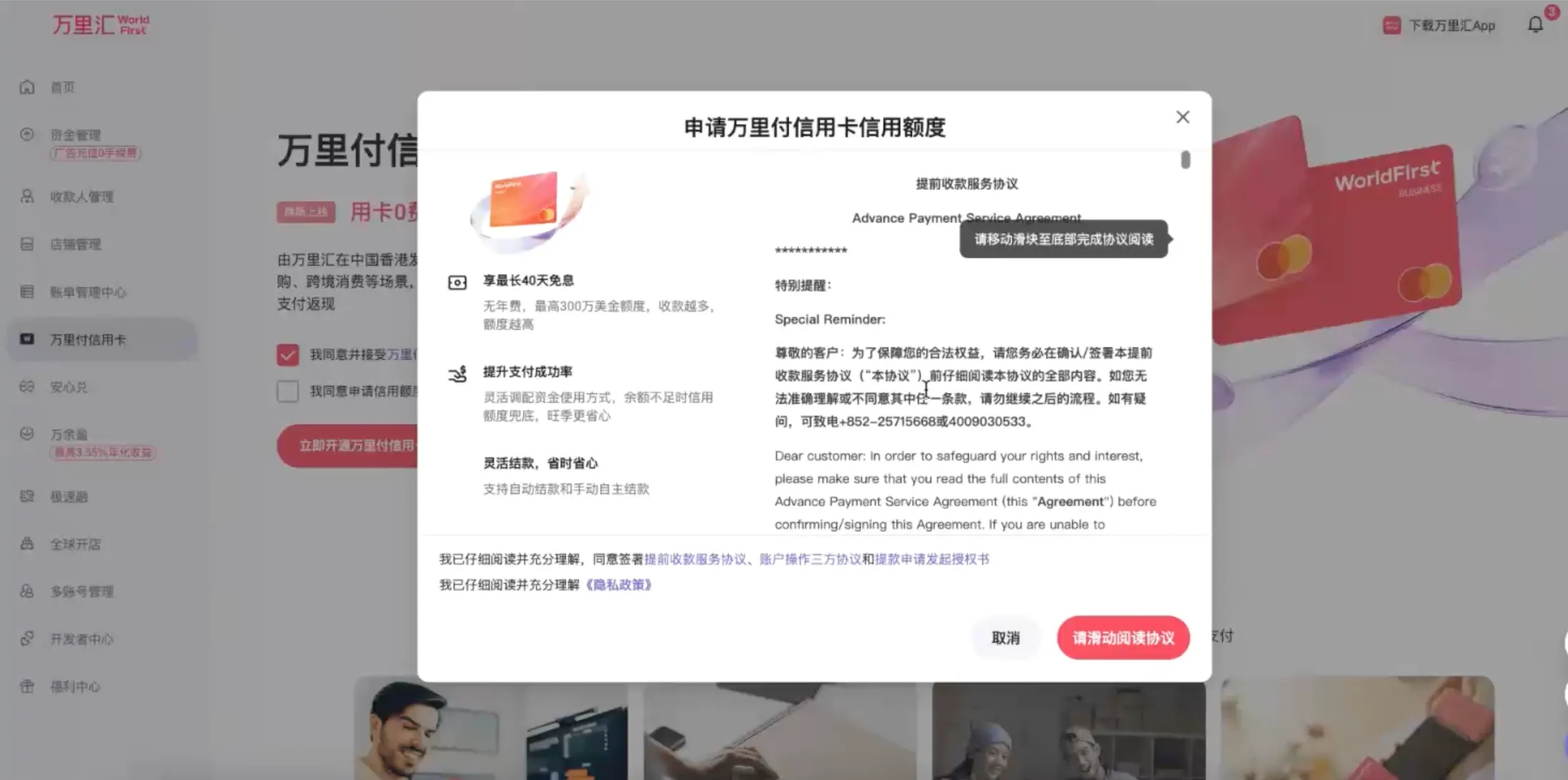Screen dimensions: 1568x780
Task: Open 开发者中心 menu item
Action: pos(81,639)
